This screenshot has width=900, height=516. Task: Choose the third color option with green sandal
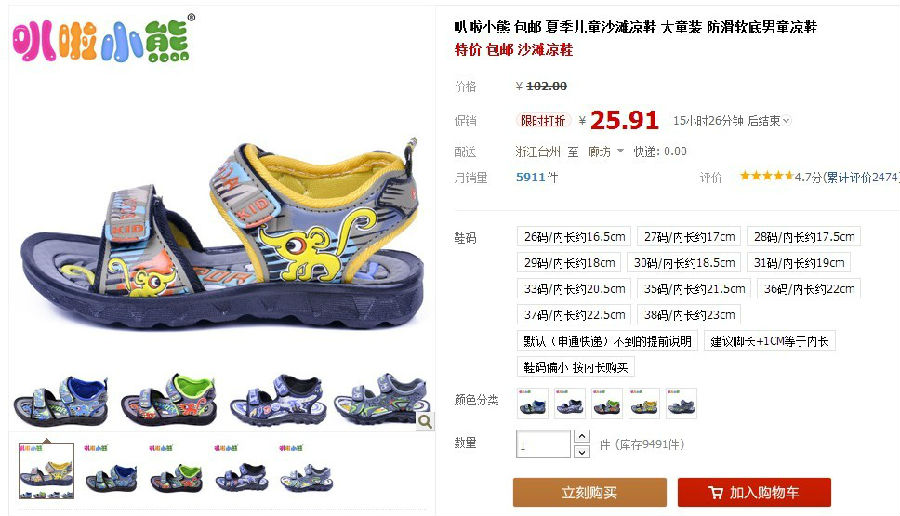[607, 403]
